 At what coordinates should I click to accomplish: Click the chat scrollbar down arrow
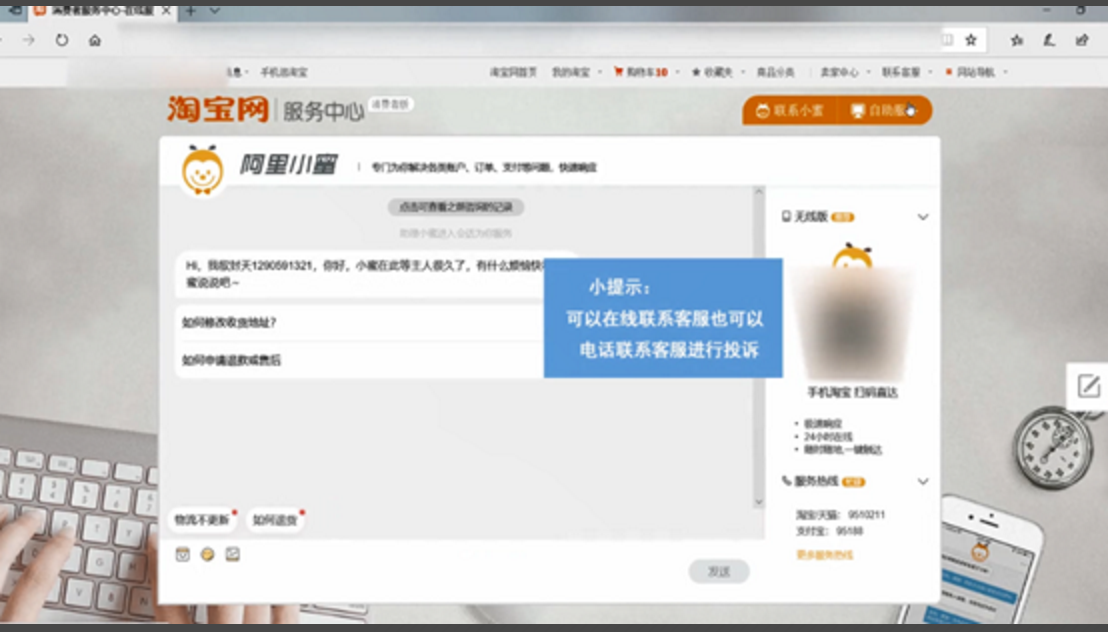[x=759, y=502]
